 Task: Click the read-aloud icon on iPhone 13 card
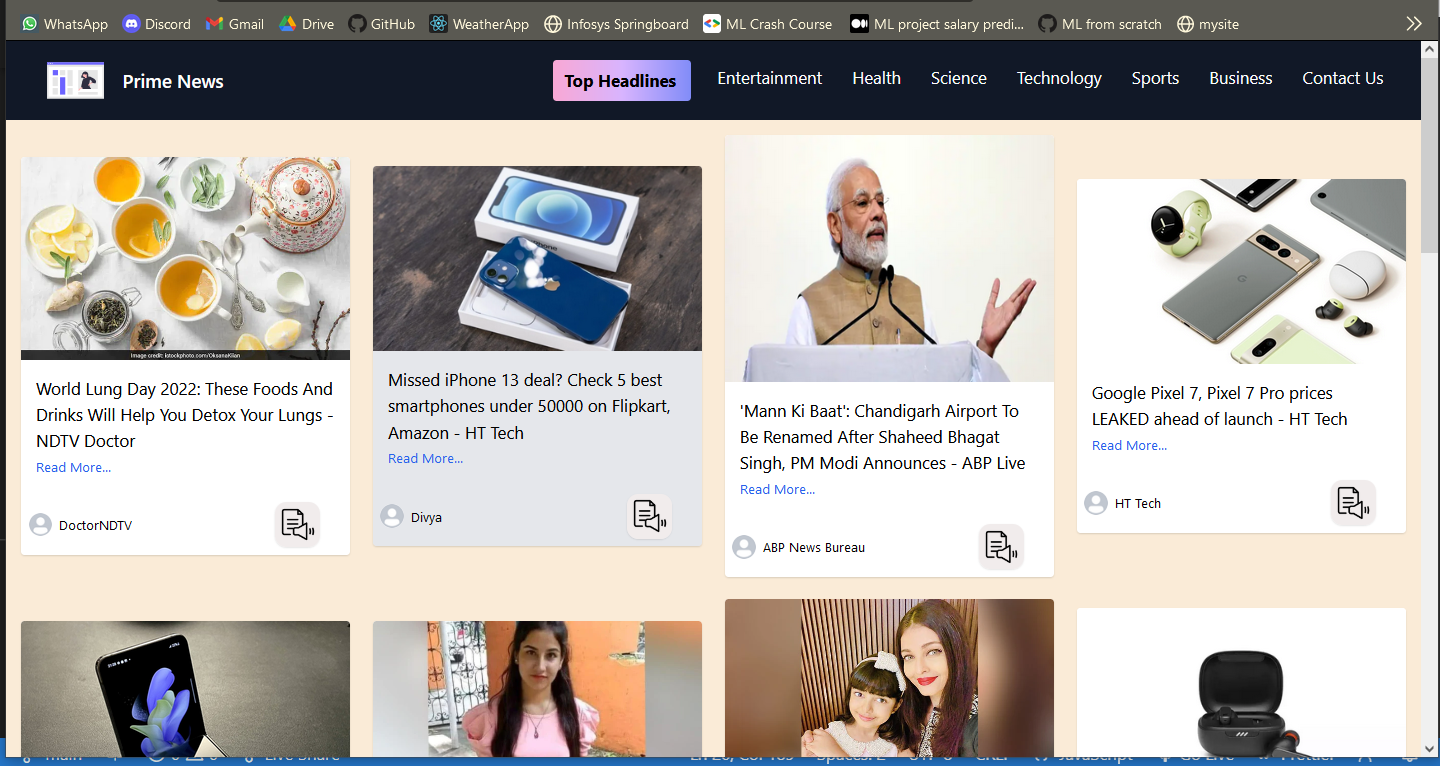tap(649, 517)
